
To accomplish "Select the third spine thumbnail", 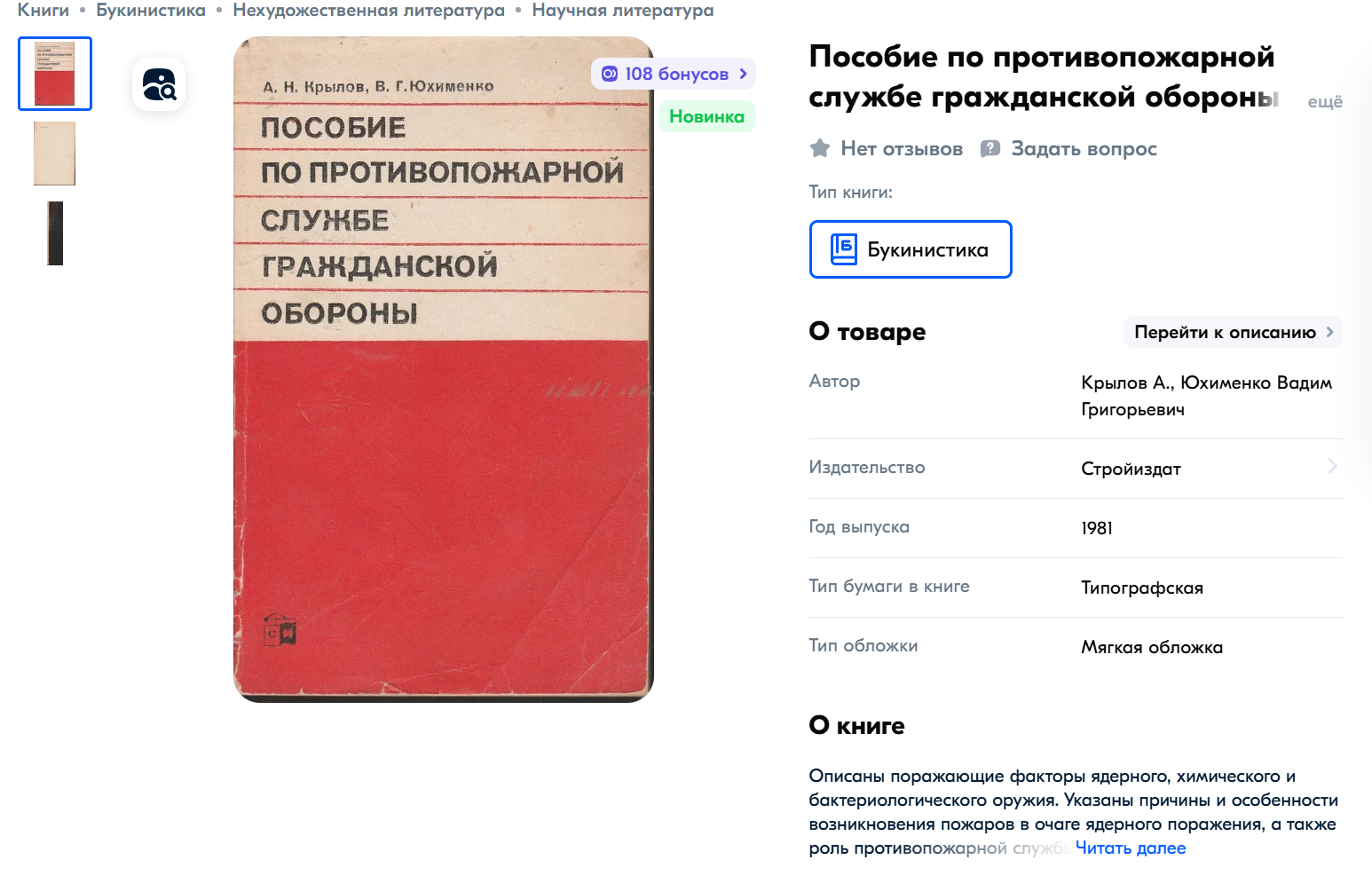I will tap(55, 233).
